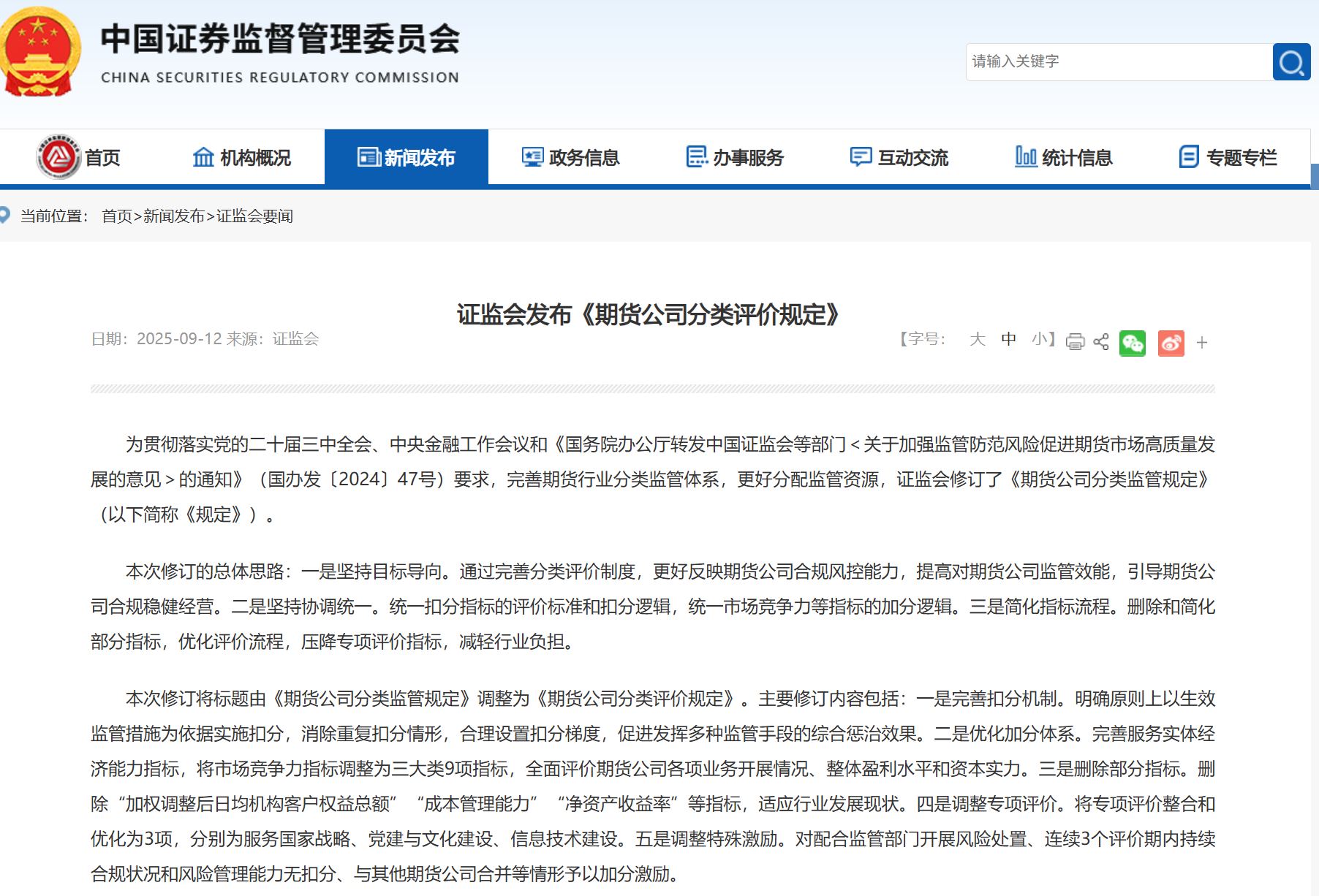1319x896 pixels.
Task: Go to 证监会要闻 via the breadcrumb
Action: tap(254, 216)
